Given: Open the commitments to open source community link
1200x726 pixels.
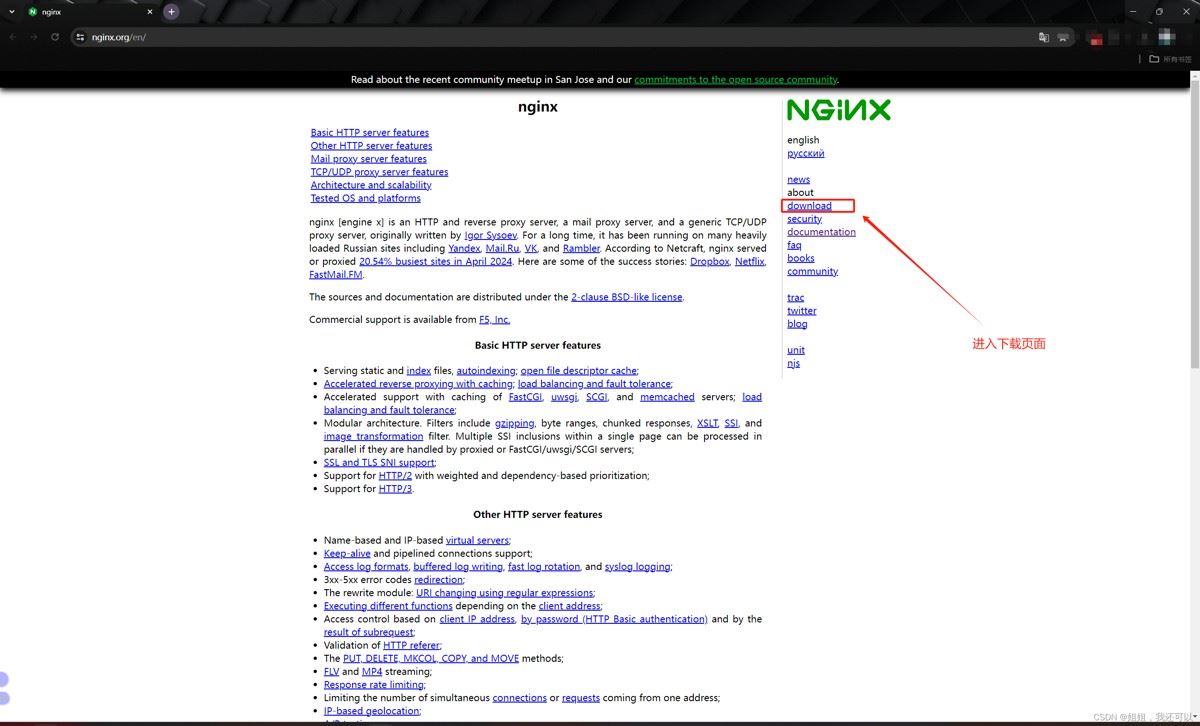Looking at the screenshot, I should (x=736, y=80).
